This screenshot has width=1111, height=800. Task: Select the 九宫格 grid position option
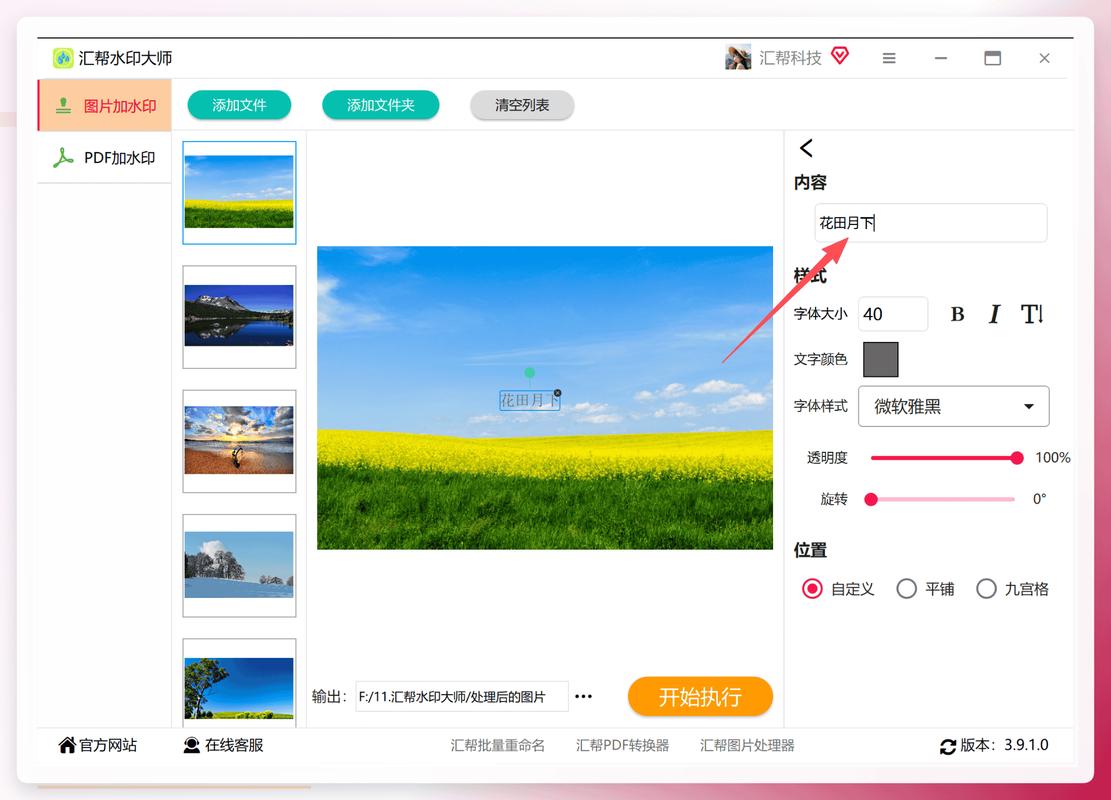[986, 589]
